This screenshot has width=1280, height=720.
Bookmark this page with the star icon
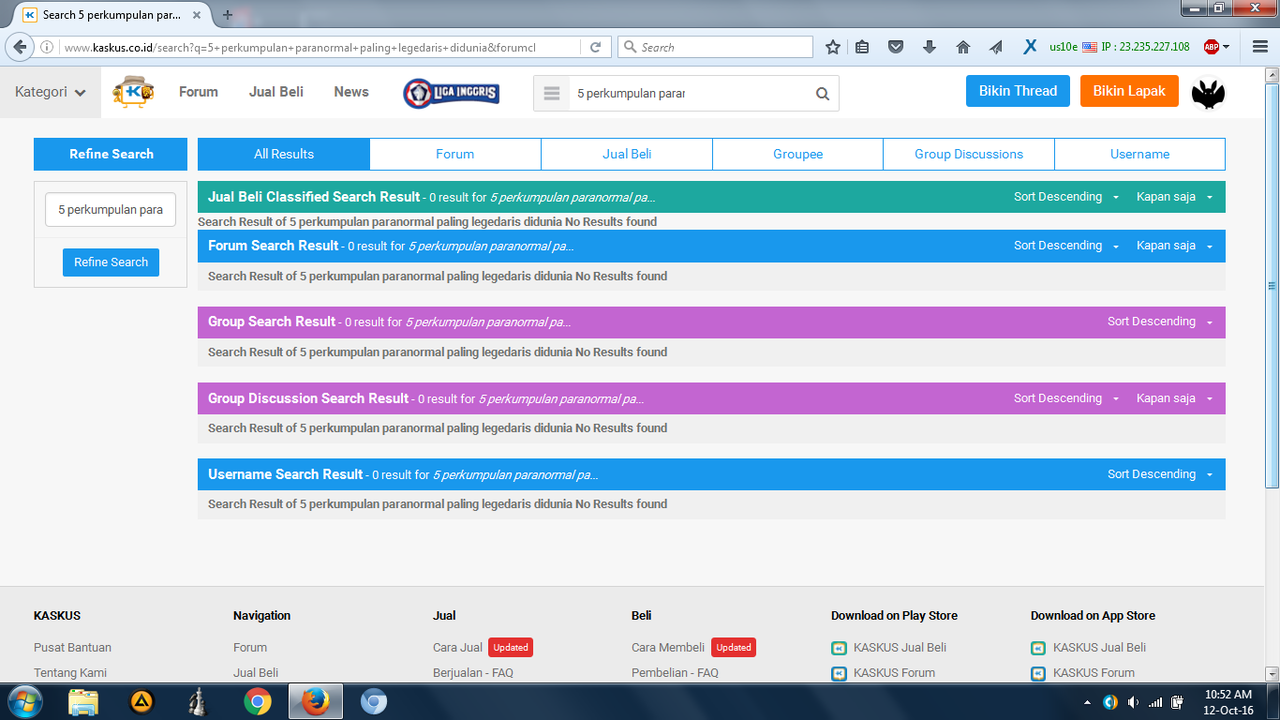coord(833,47)
